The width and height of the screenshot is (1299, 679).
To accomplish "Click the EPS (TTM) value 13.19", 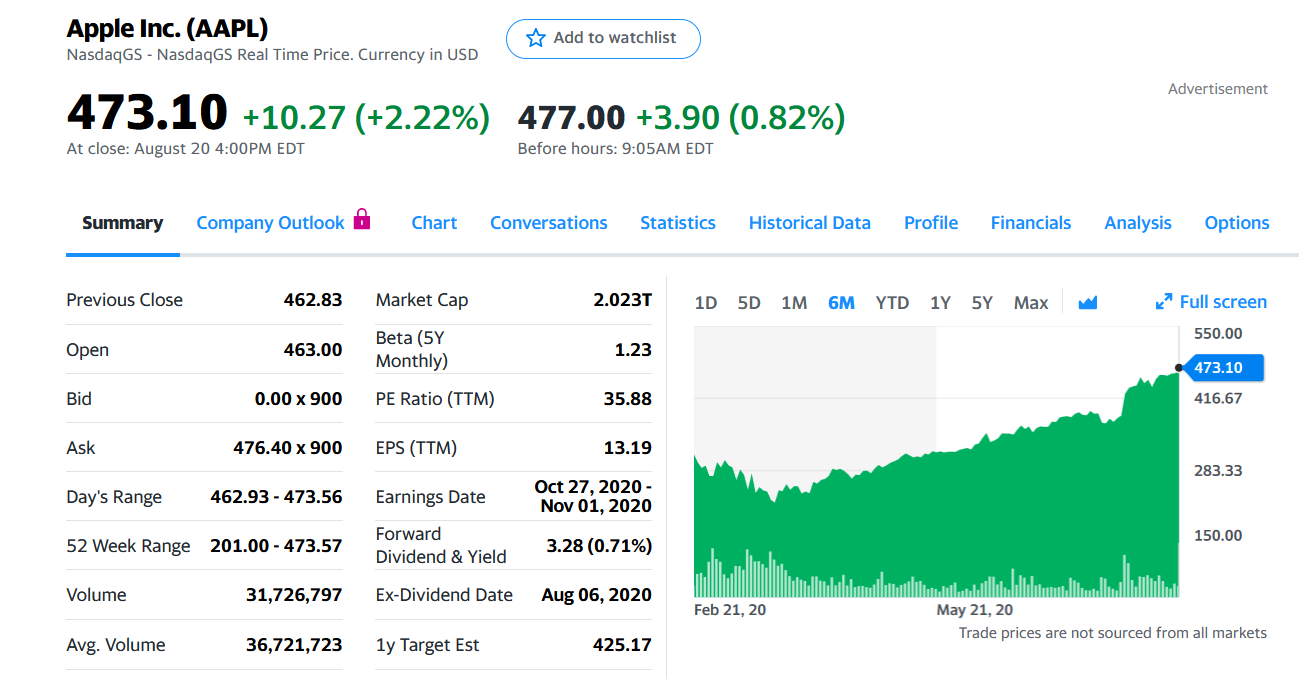I will [628, 448].
